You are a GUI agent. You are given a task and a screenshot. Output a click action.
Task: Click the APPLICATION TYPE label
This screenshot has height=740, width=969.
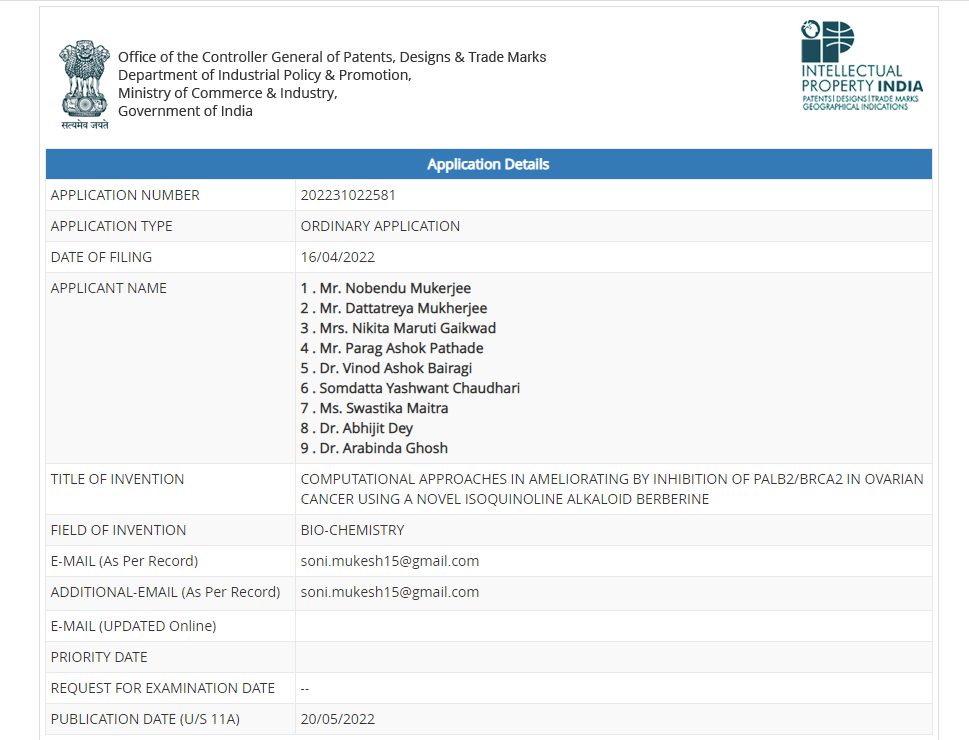click(x=112, y=226)
